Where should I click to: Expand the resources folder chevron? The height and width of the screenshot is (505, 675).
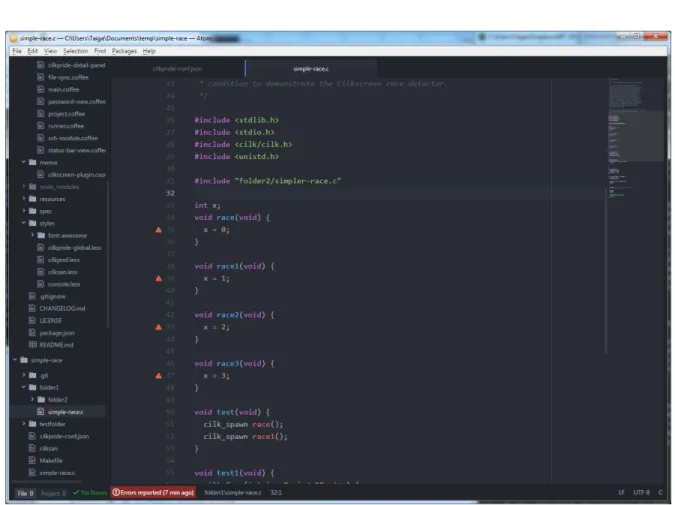(24, 199)
